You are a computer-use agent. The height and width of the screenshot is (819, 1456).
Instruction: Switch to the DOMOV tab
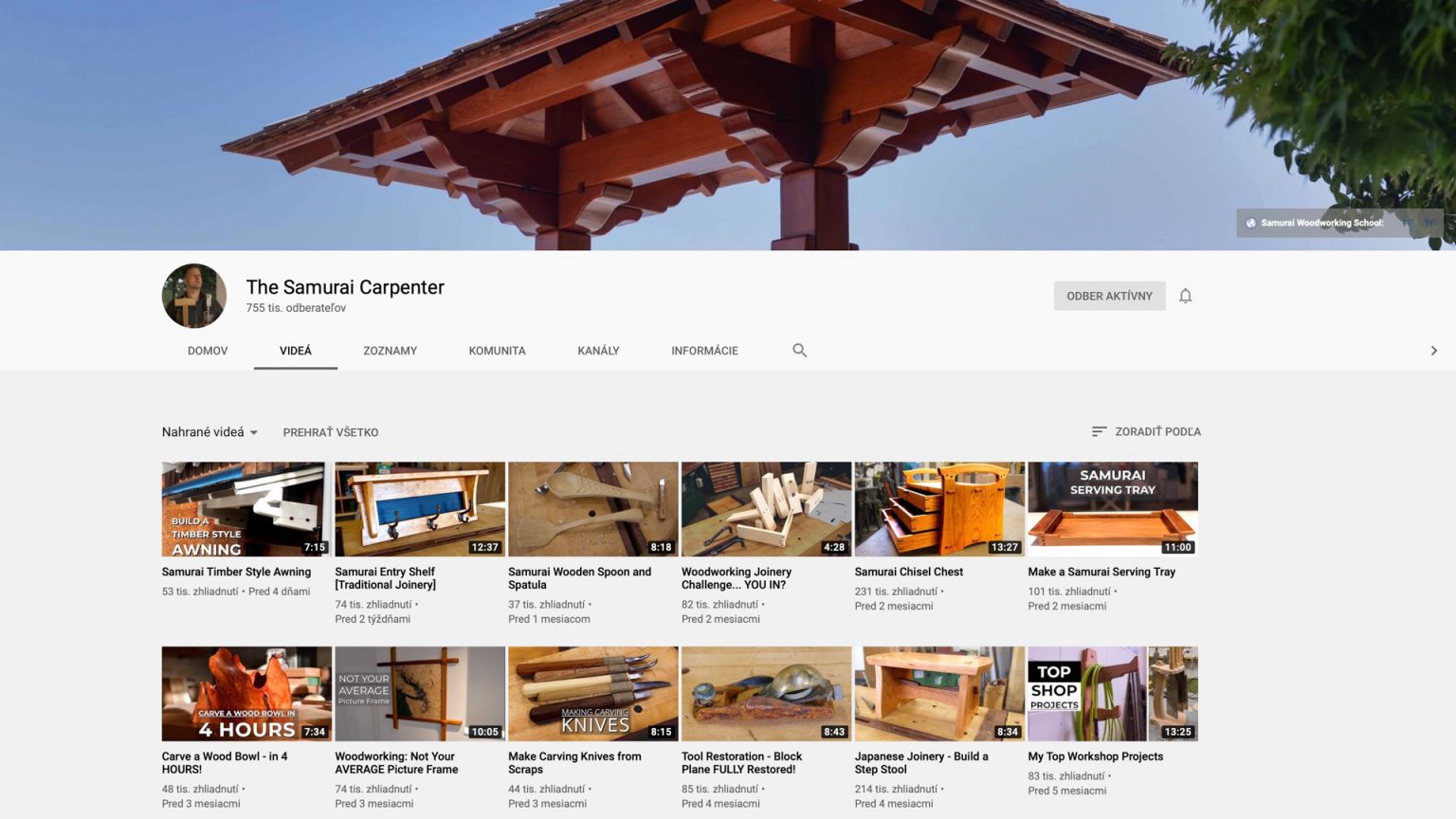click(x=208, y=351)
